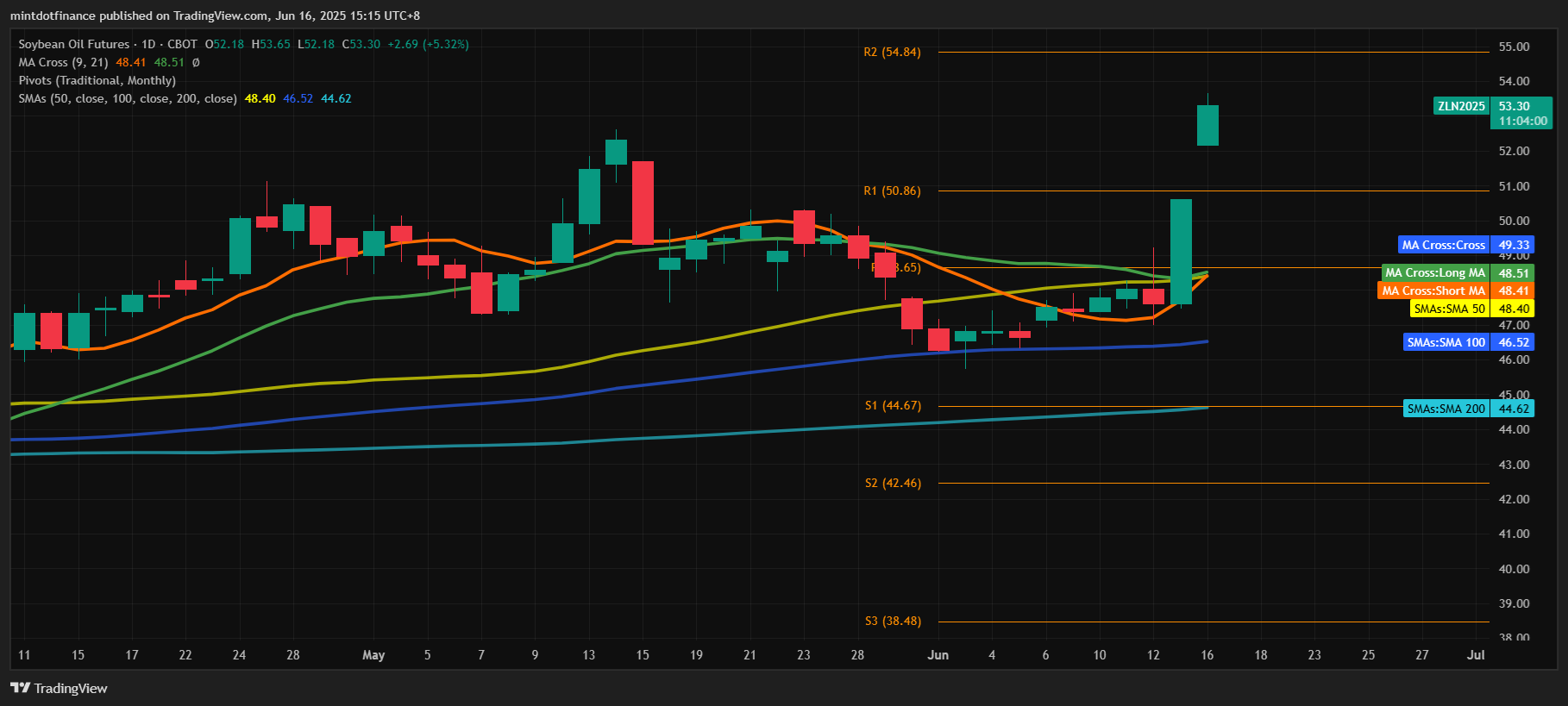This screenshot has height=706, width=1568.
Task: Click the 53.30 current price tag
Action: pos(1514,106)
